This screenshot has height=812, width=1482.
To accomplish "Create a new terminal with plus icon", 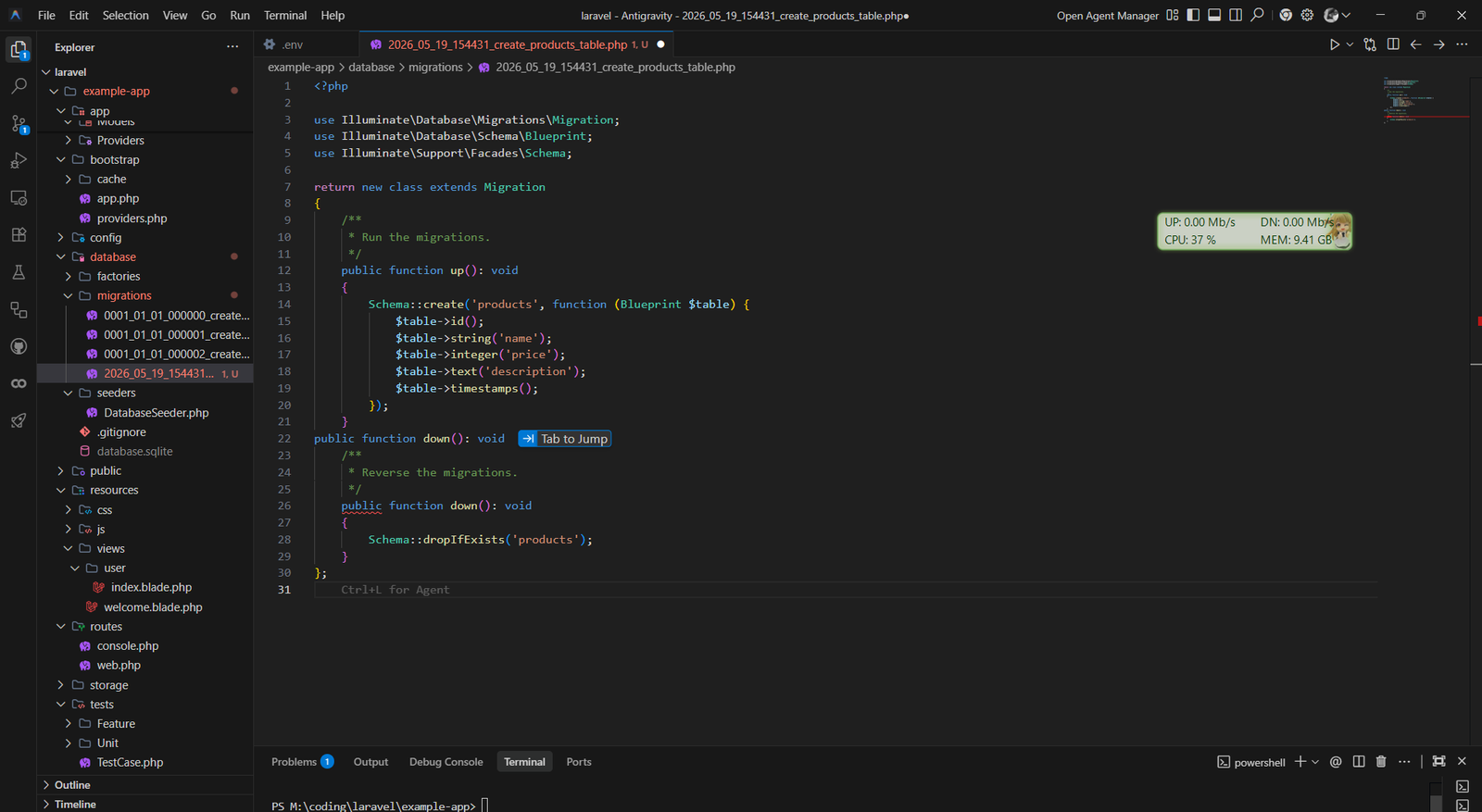I will tap(1300, 762).
